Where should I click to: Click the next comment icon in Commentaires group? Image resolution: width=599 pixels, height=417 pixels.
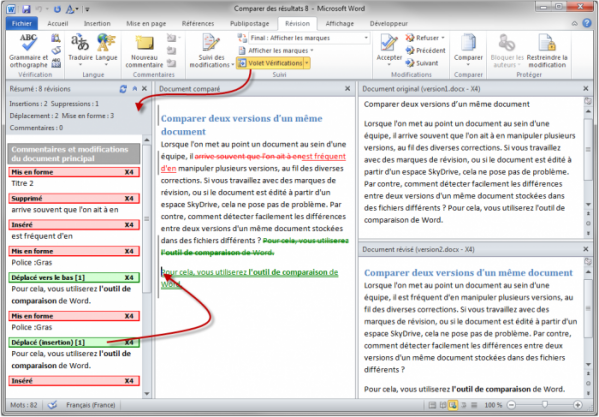pyautogui.click(x=172, y=63)
